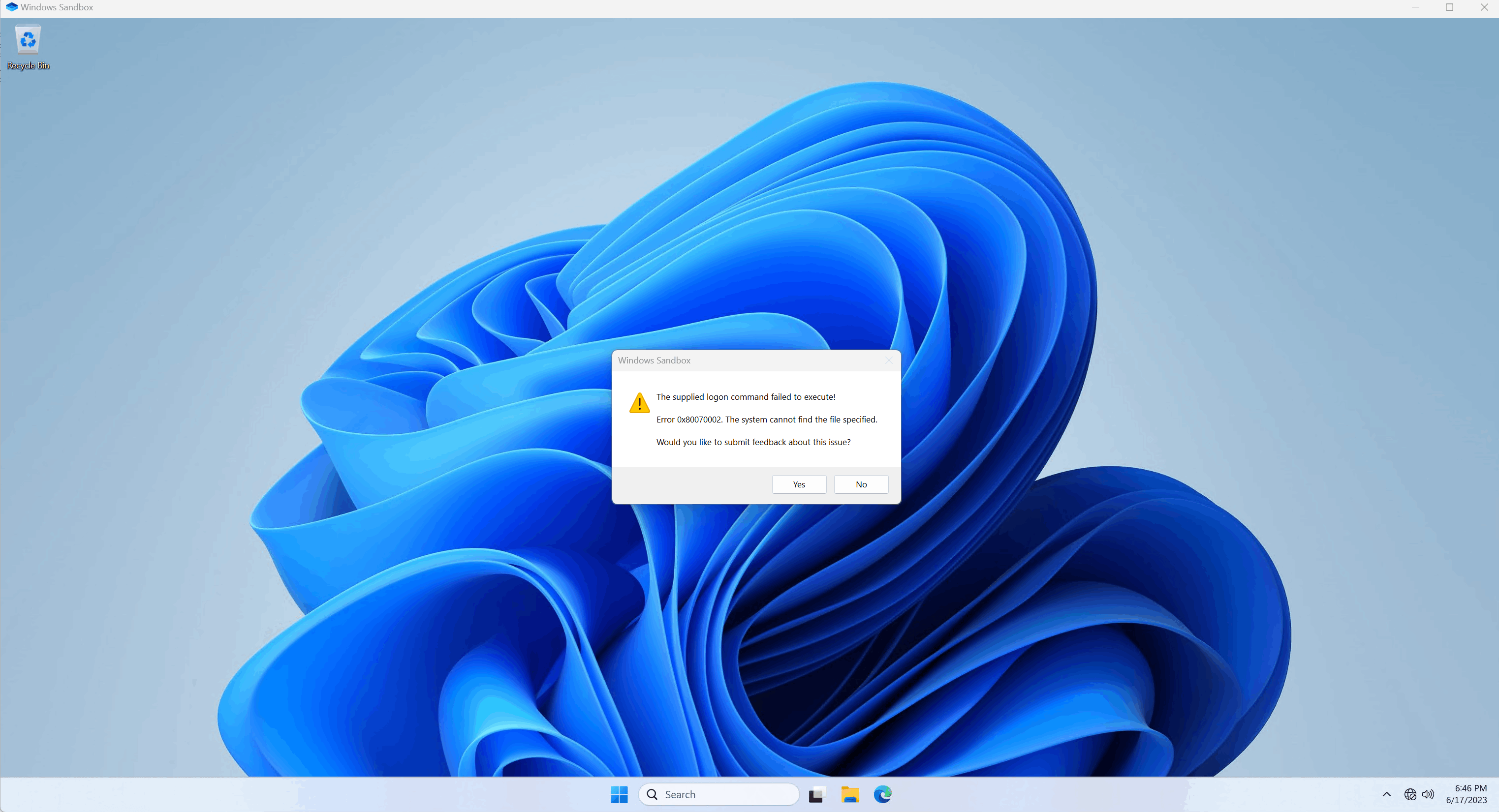Click No to decline submitting feedback
The height and width of the screenshot is (812, 1499).
click(861, 484)
